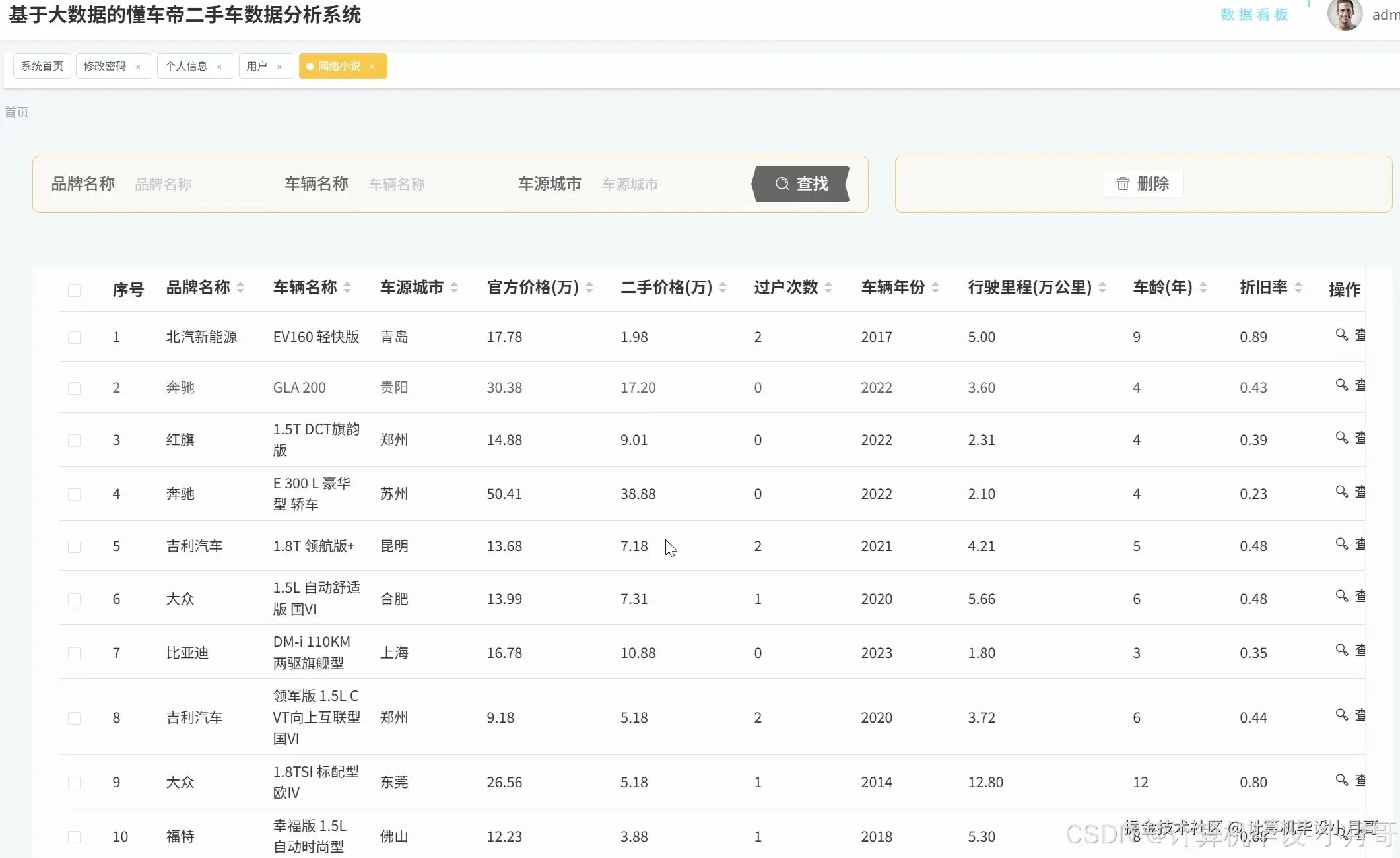Click the view icon on the 红旗 row
The image size is (1400, 858).
1342,438
